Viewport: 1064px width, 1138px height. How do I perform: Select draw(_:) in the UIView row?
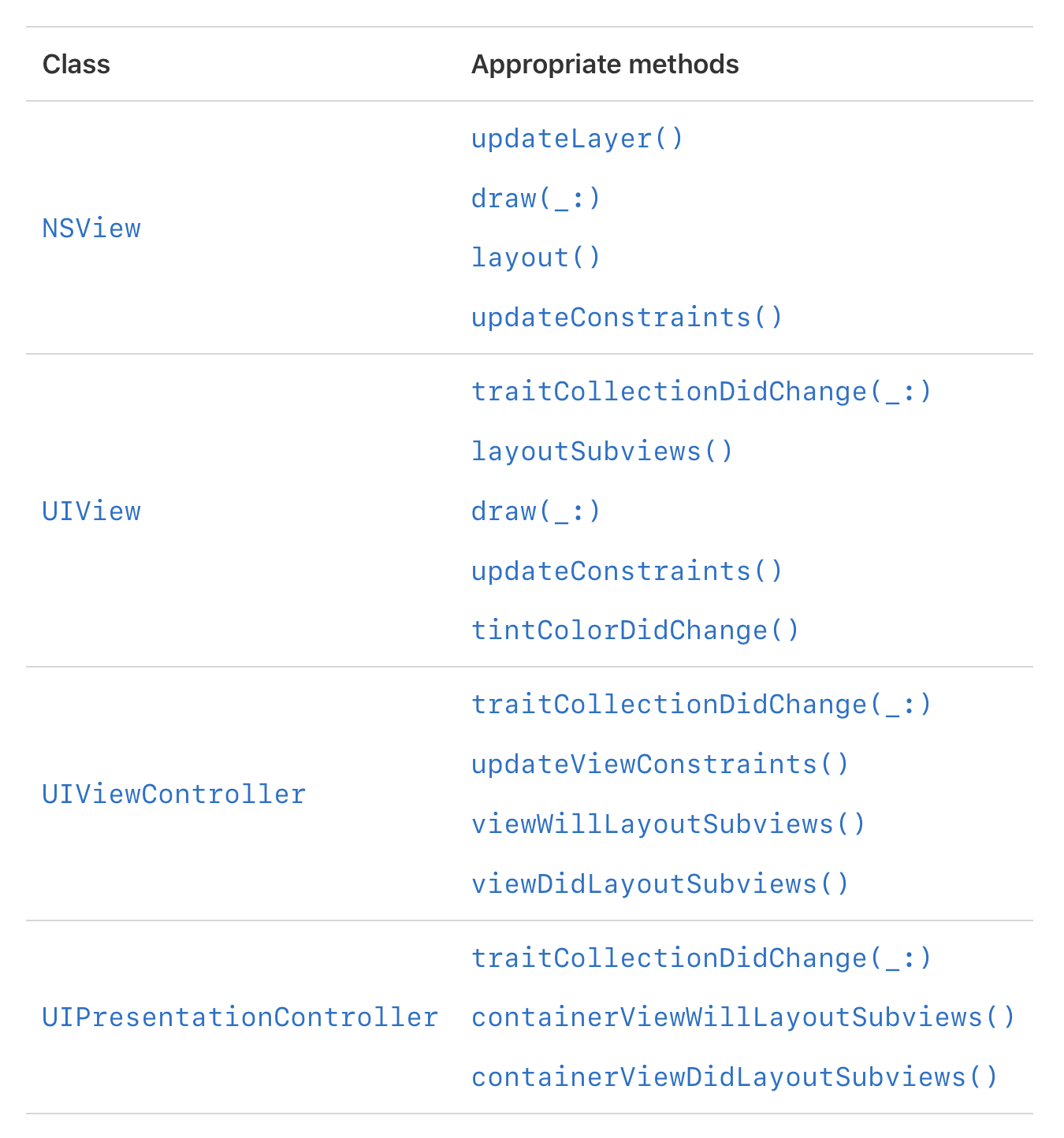[536, 511]
